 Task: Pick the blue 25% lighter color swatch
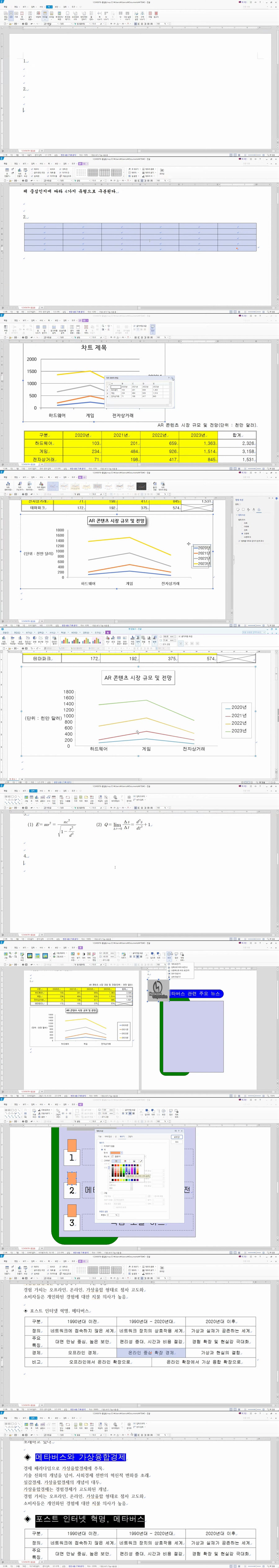click(127, 1172)
